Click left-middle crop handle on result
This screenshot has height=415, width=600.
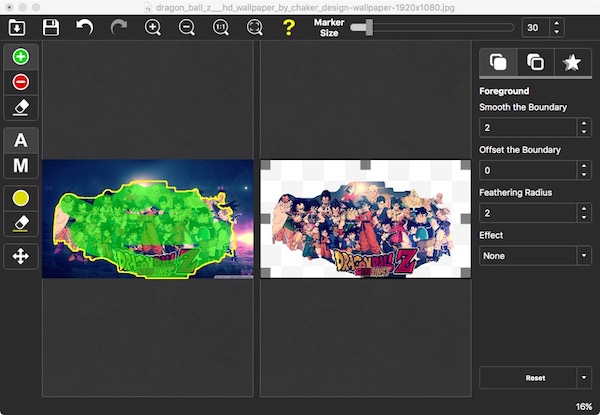point(266,219)
